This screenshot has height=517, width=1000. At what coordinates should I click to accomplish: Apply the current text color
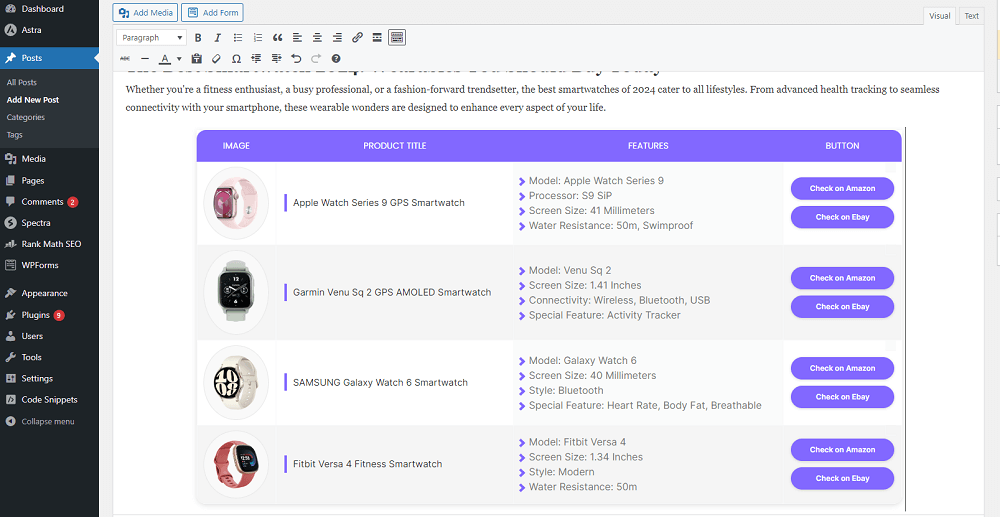165,59
